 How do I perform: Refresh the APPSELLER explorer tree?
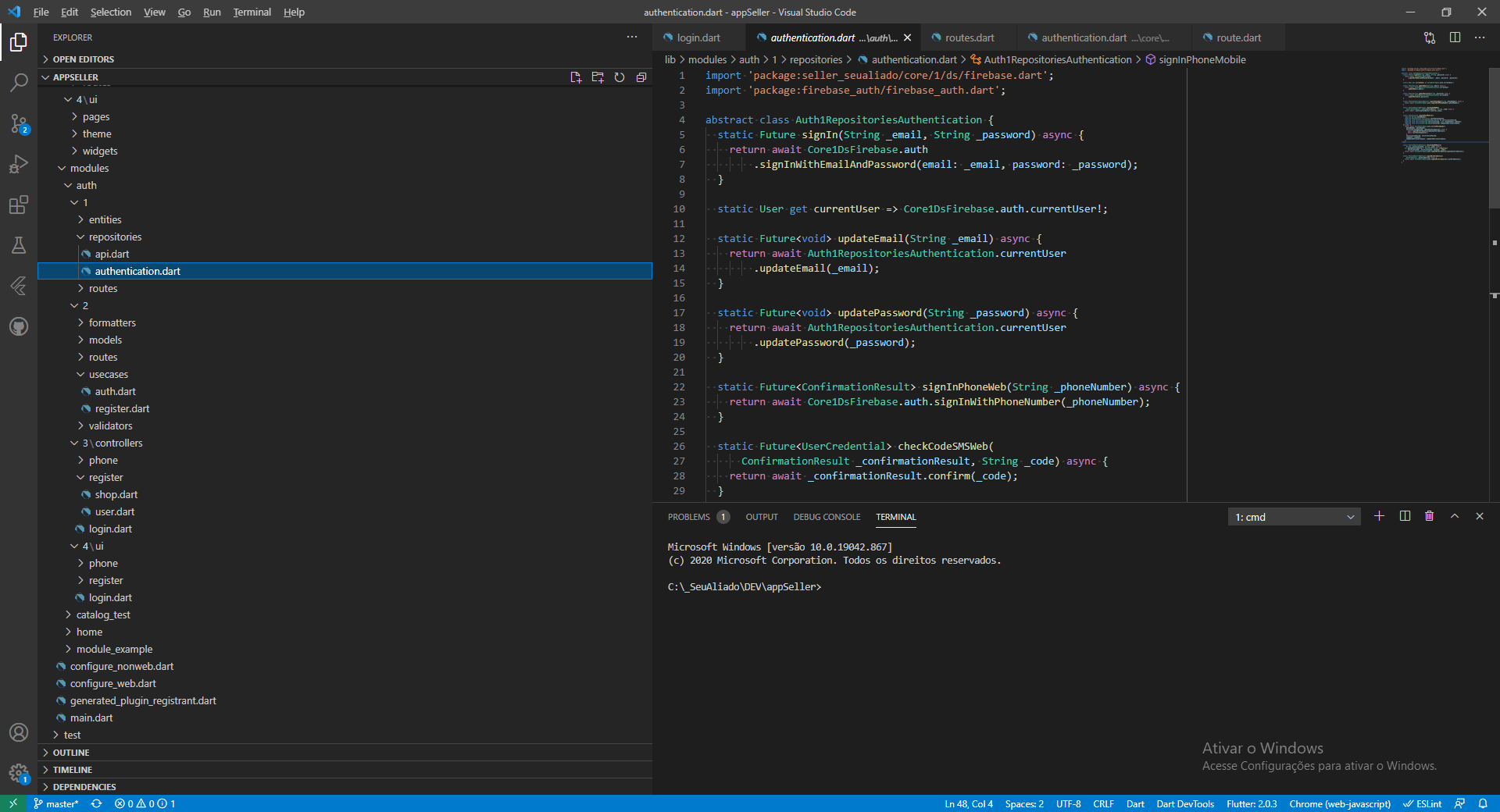pyautogui.click(x=620, y=77)
